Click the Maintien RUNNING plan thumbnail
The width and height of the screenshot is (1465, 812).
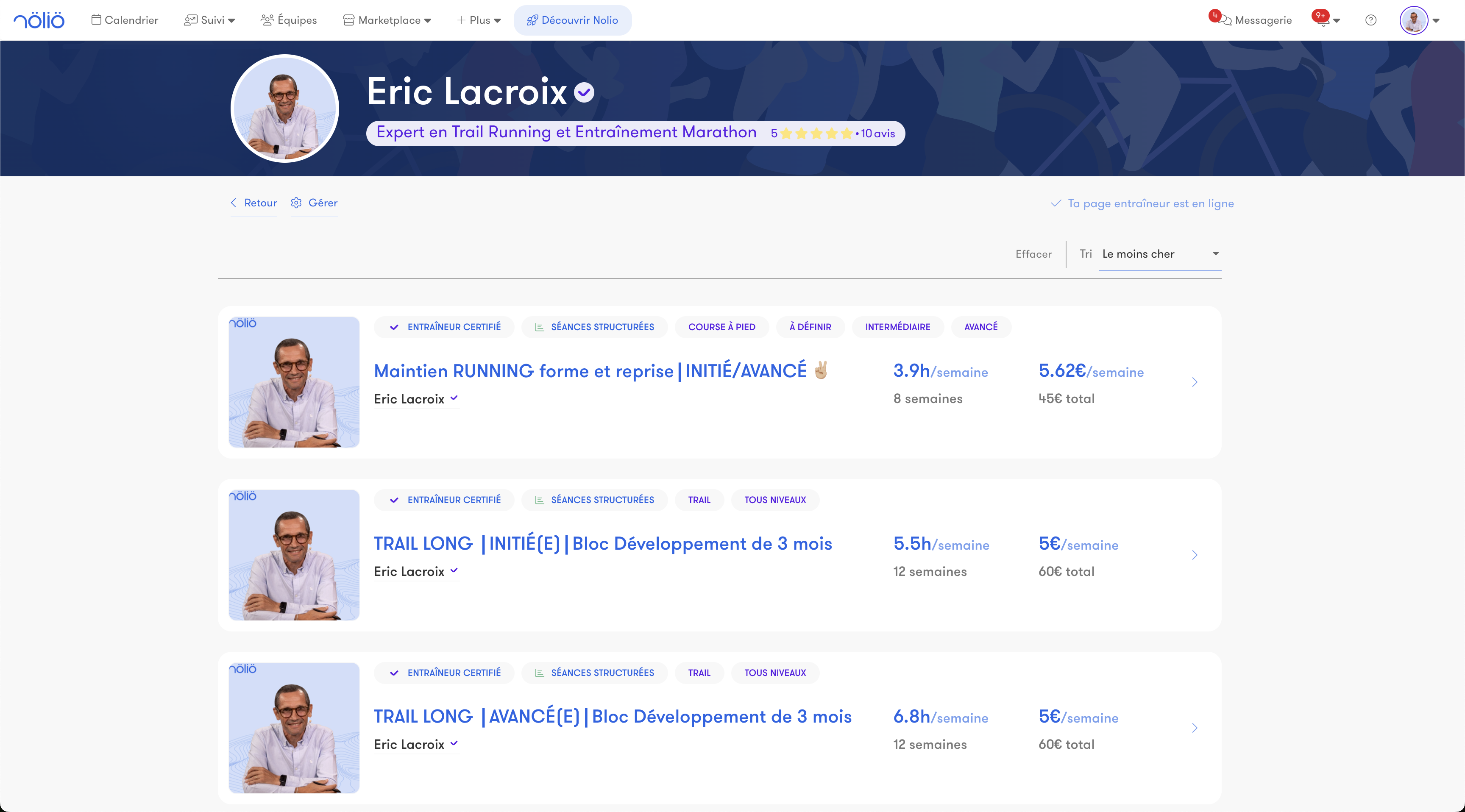(x=294, y=382)
